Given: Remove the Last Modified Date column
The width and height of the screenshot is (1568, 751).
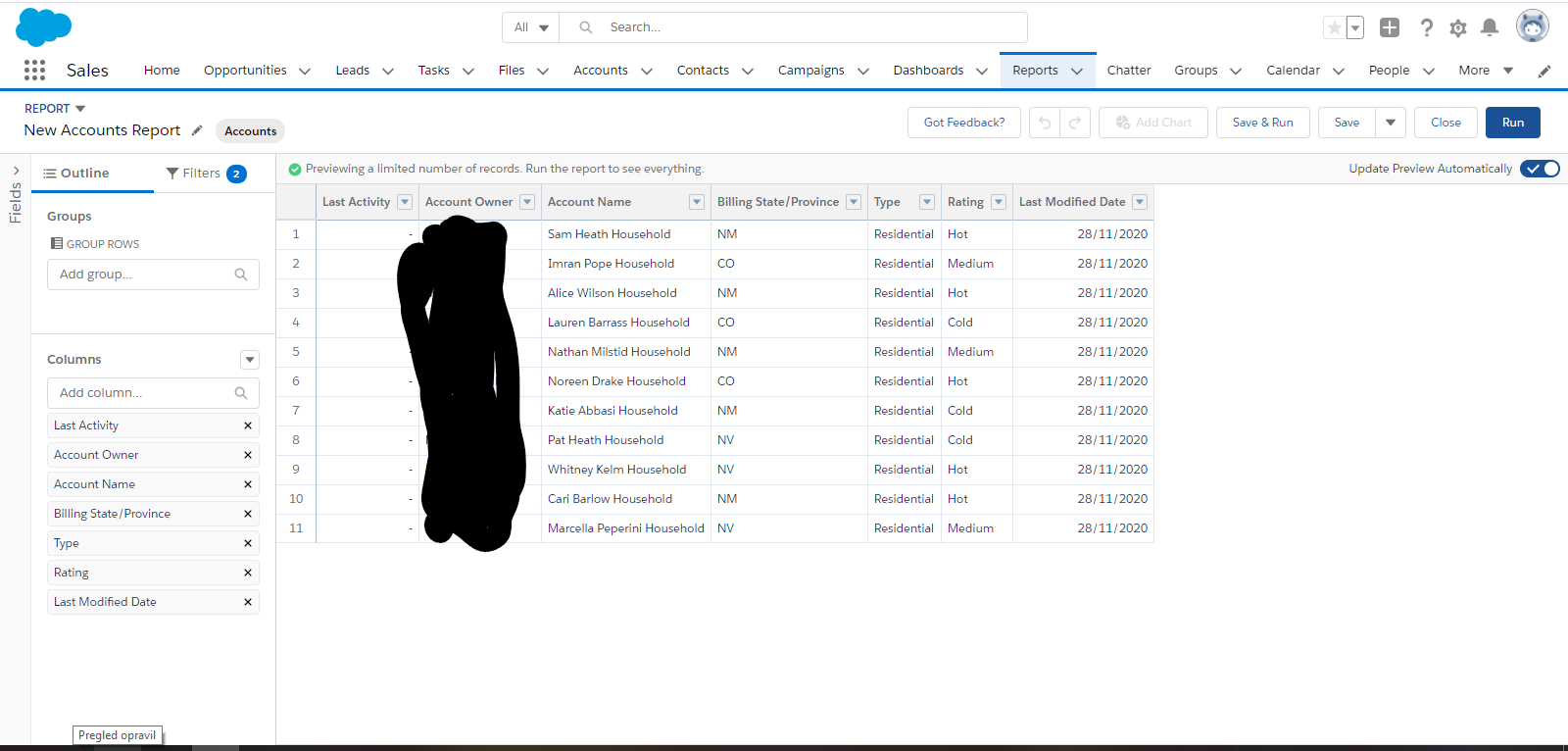Looking at the screenshot, I should tap(248, 602).
